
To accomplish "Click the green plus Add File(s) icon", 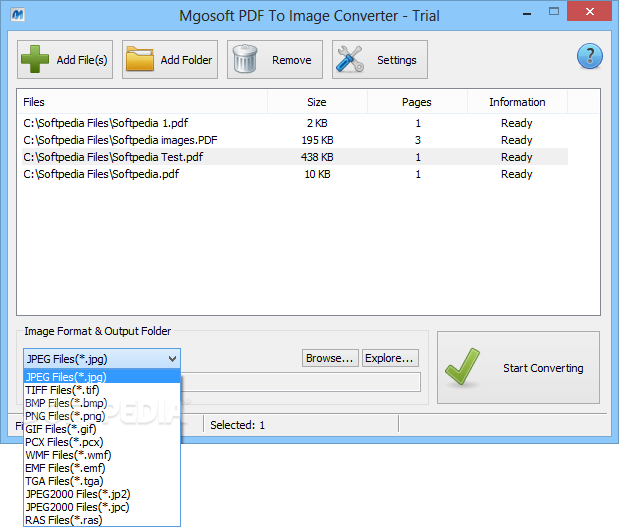I will (x=35, y=59).
